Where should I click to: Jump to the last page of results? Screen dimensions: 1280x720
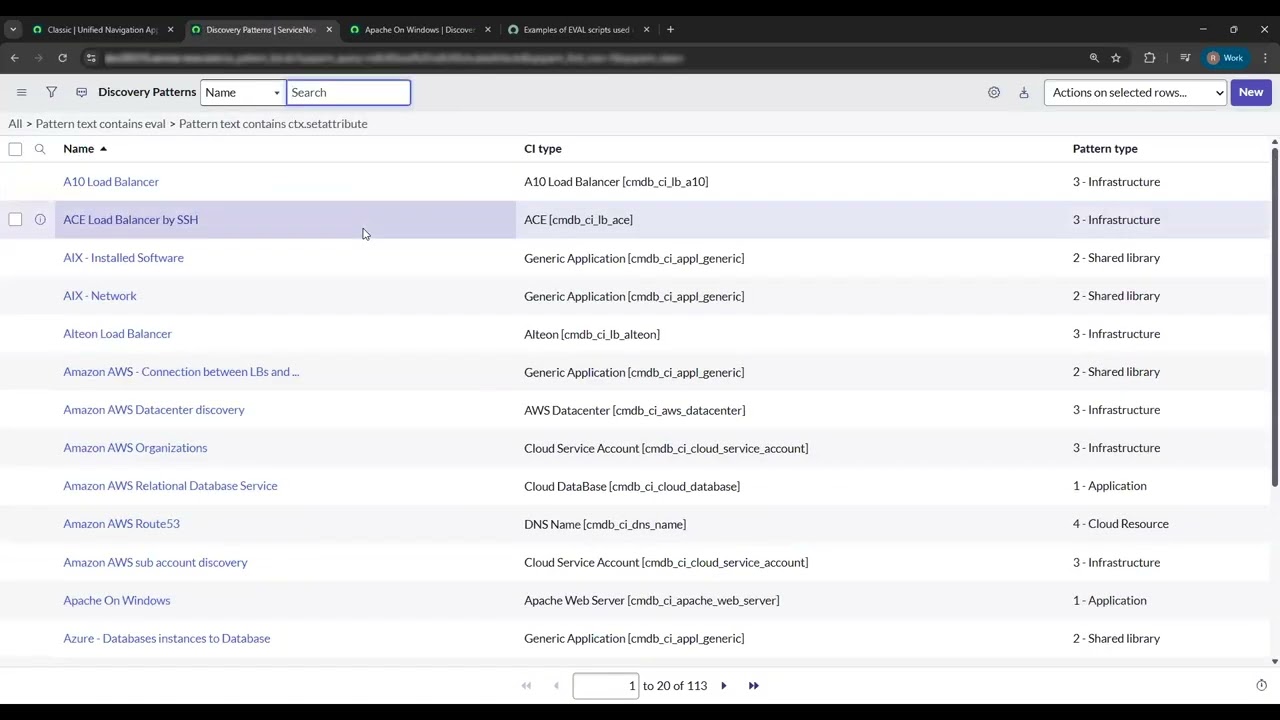tap(753, 685)
